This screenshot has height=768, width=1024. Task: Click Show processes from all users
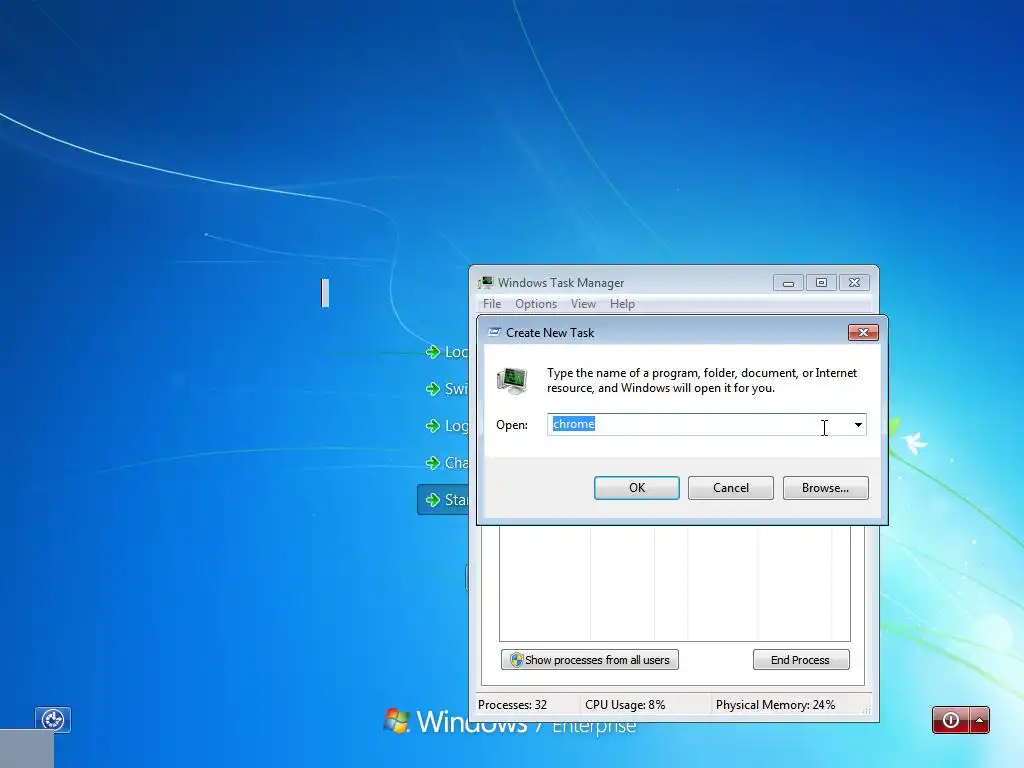[x=590, y=660]
